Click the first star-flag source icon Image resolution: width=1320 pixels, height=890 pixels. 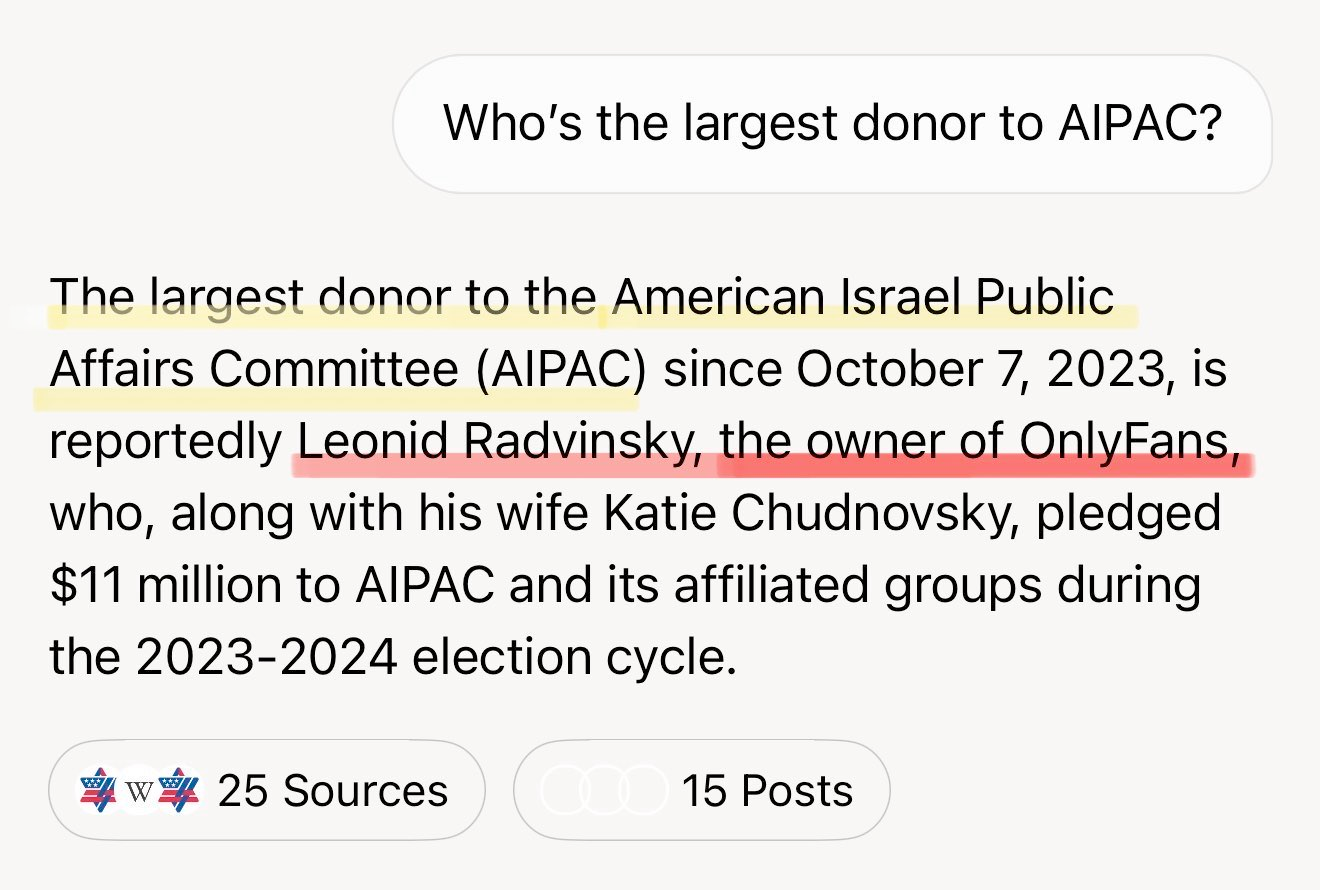point(99,791)
